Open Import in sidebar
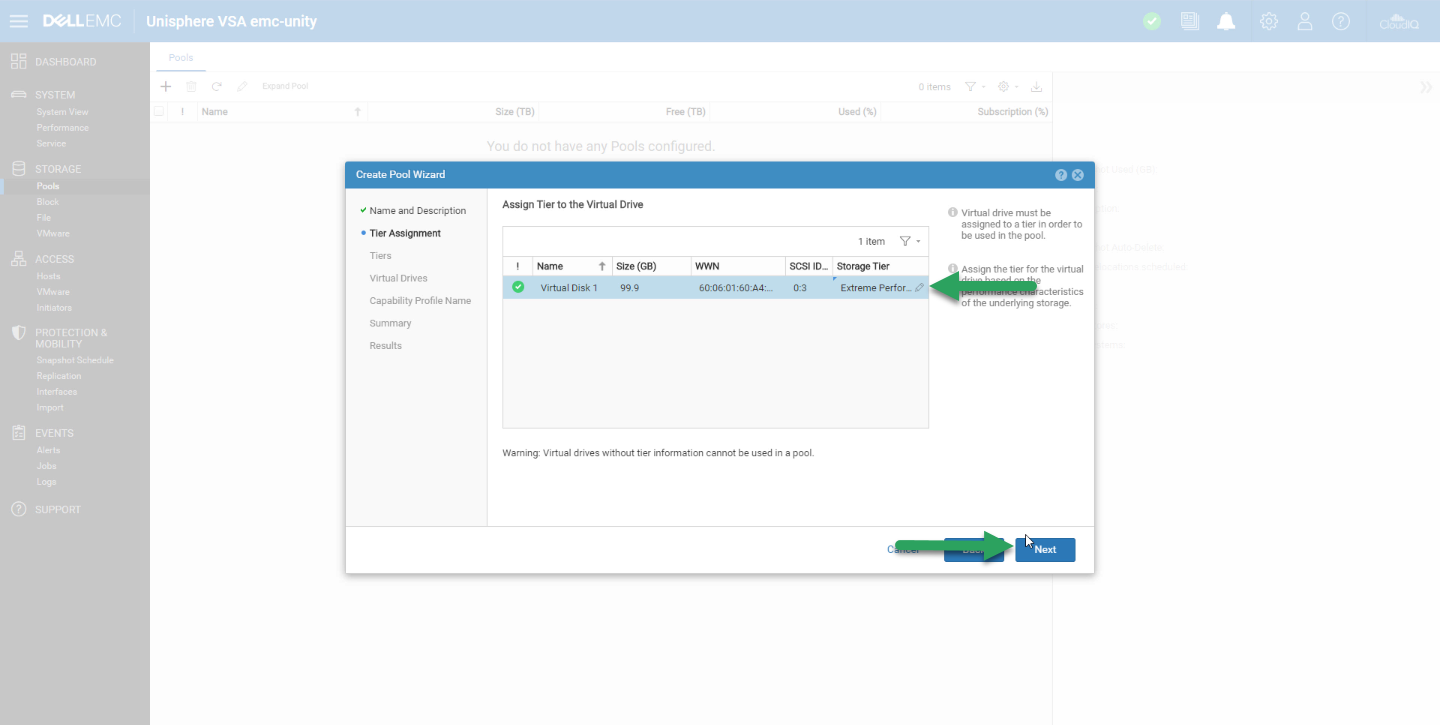Viewport: 1440px width, 725px height. click(50, 408)
